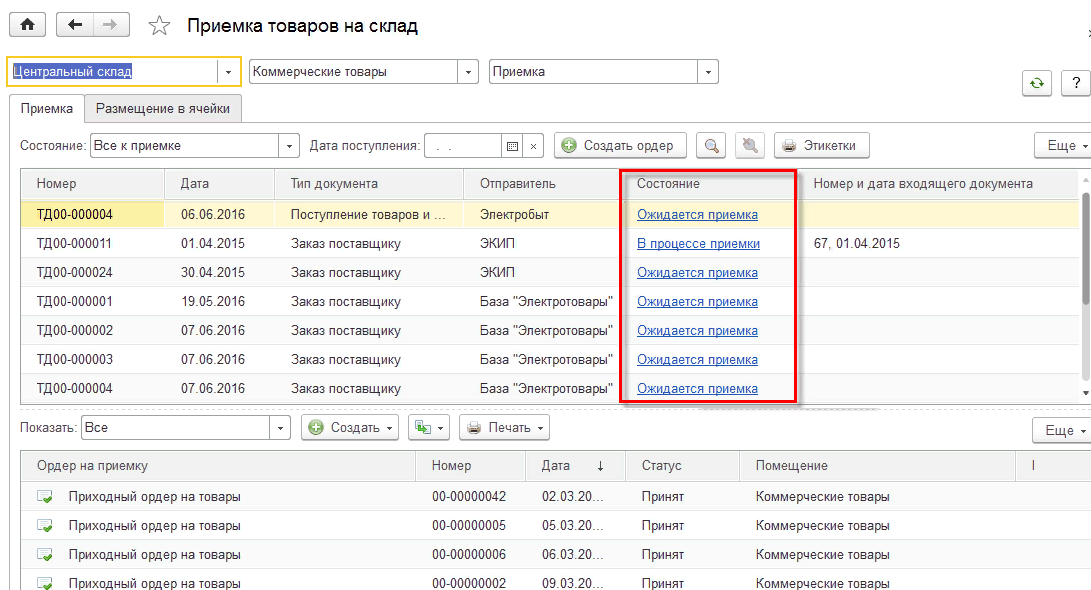Switch to Размещение в ячейки tab
The height and width of the screenshot is (590, 1091).
pyautogui.click(x=163, y=108)
